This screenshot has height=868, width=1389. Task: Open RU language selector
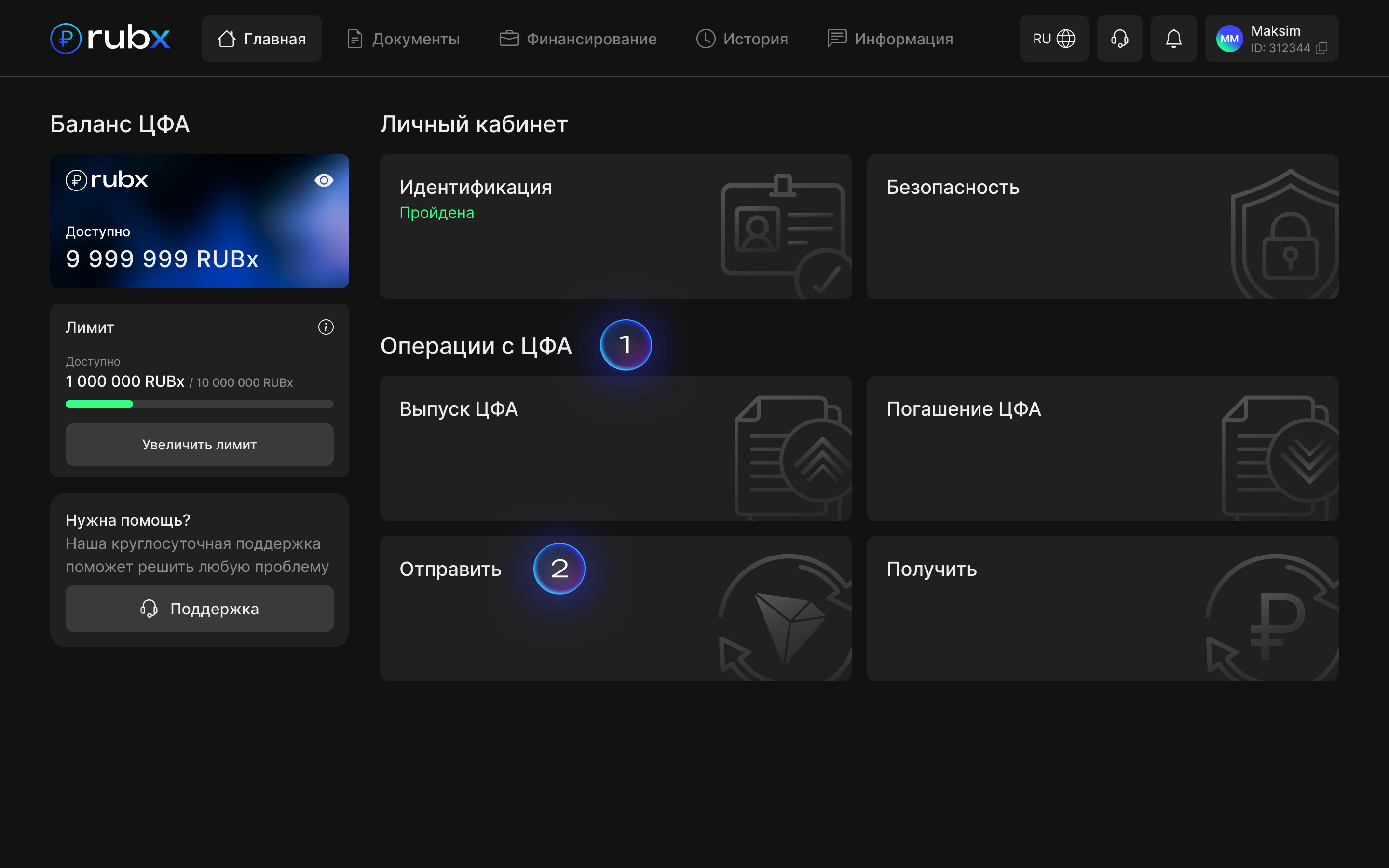tap(1054, 39)
